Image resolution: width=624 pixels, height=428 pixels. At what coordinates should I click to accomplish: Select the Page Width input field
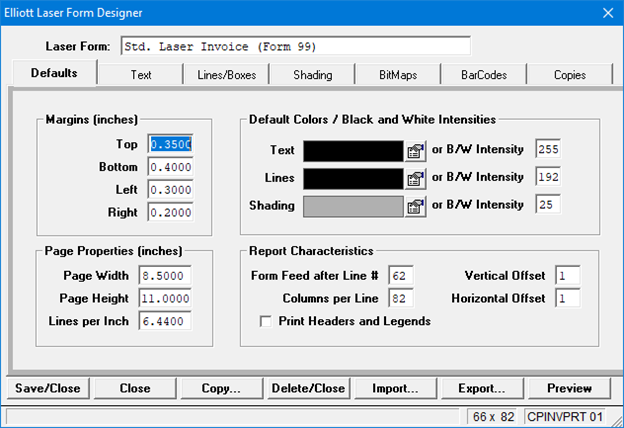pyautogui.click(x=170, y=275)
